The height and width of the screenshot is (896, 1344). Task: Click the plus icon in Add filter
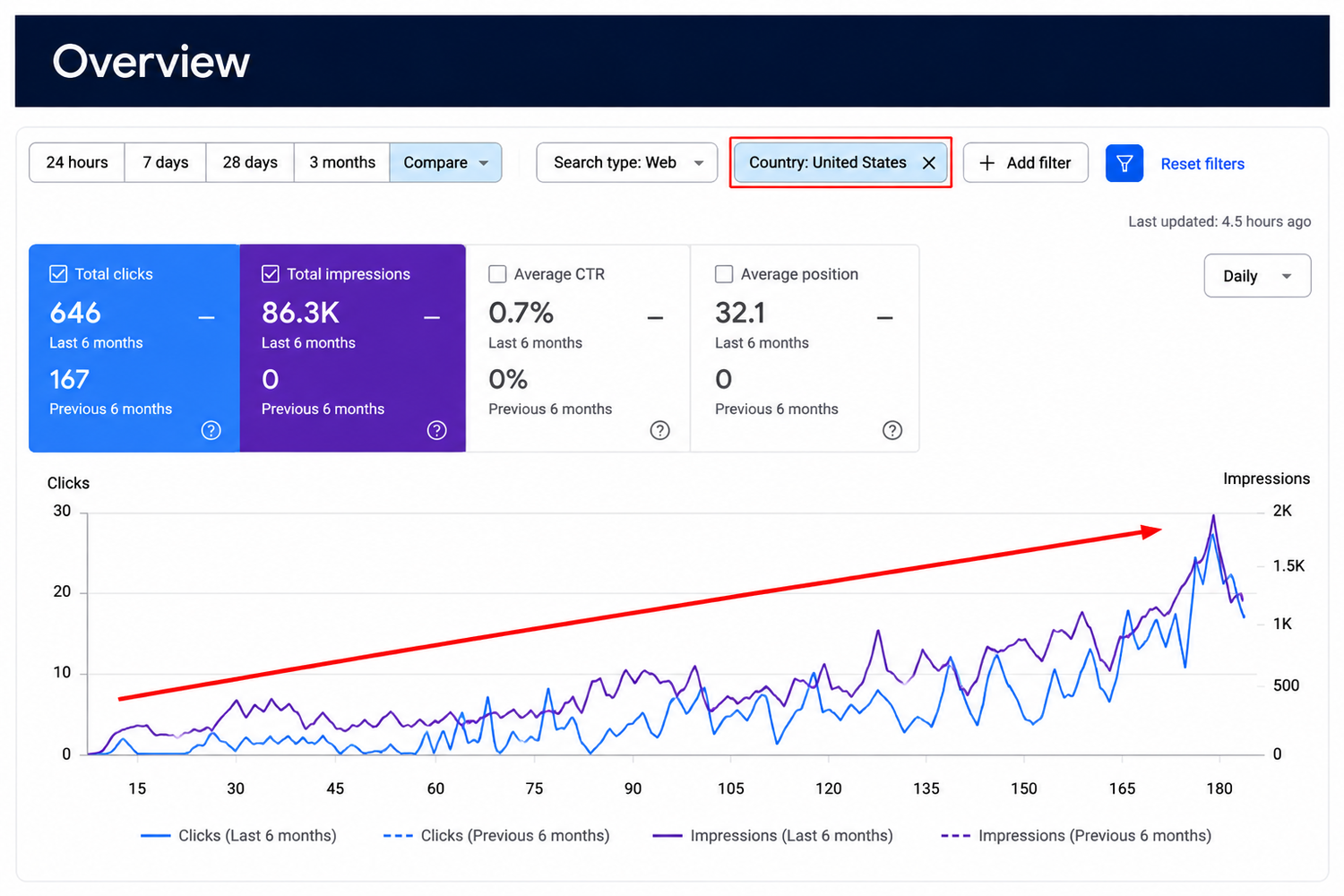986,163
